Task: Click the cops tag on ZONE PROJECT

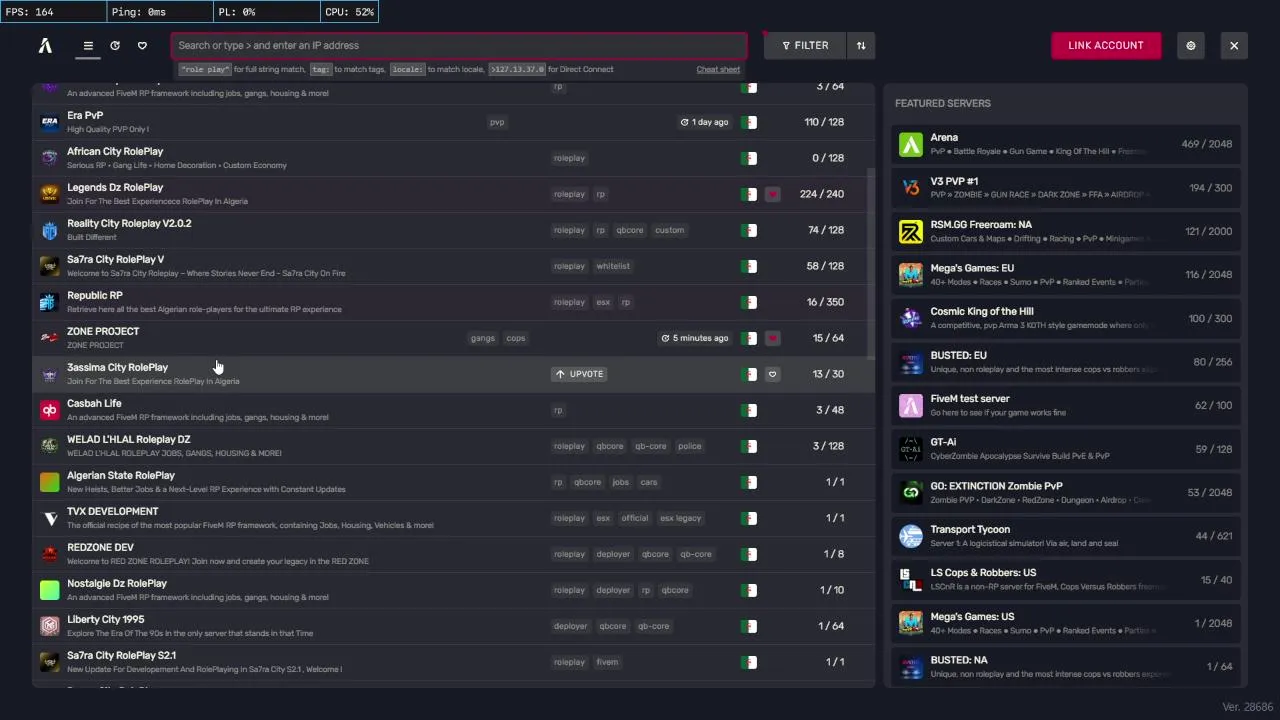Action: pyautogui.click(x=516, y=338)
